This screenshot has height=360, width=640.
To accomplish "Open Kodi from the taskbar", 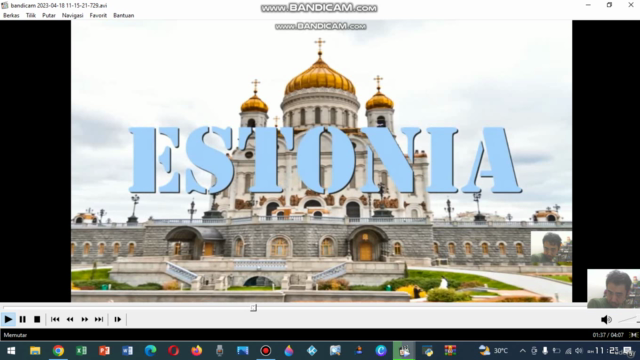I will 312,351.
